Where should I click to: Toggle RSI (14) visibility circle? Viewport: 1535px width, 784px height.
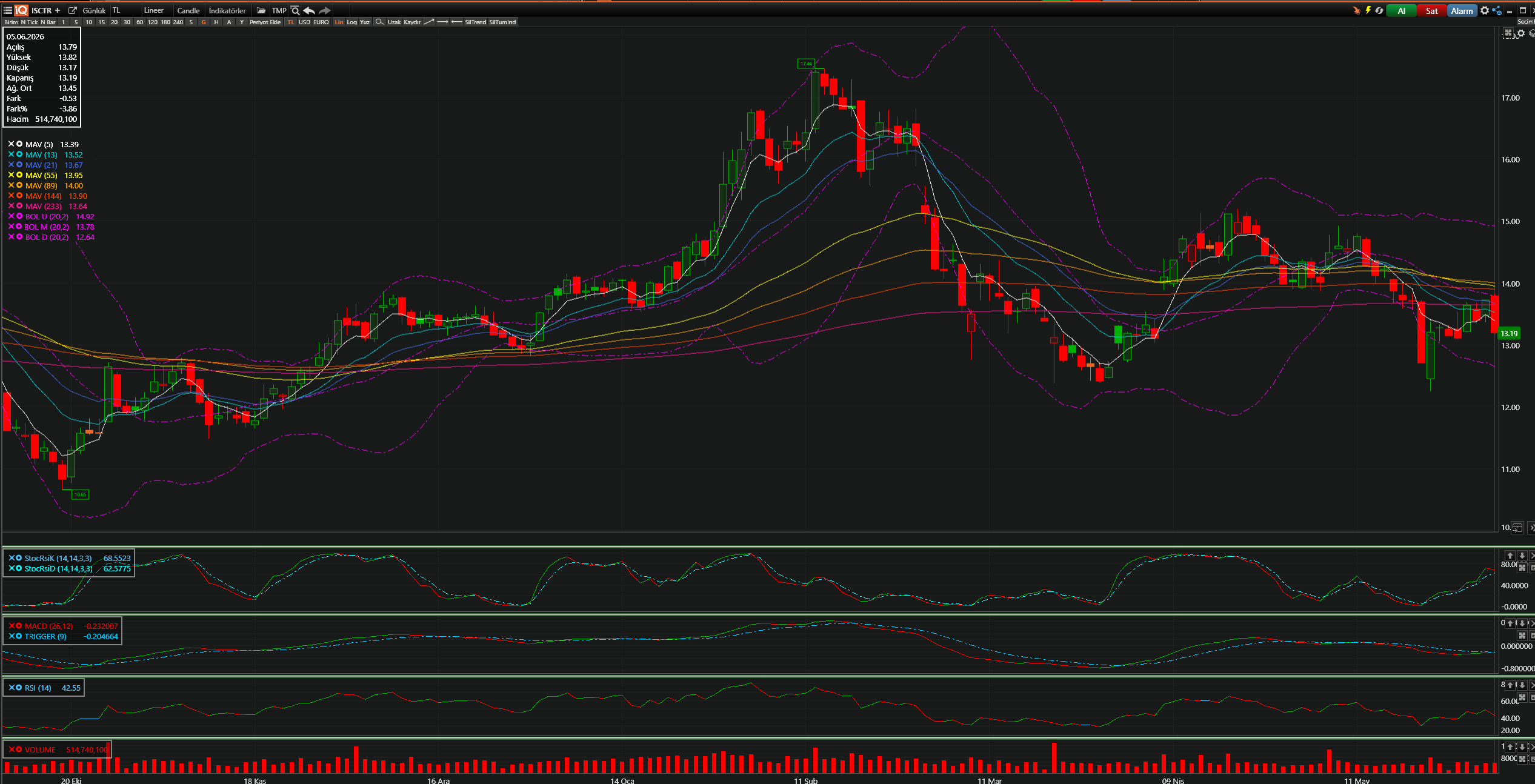(x=19, y=688)
